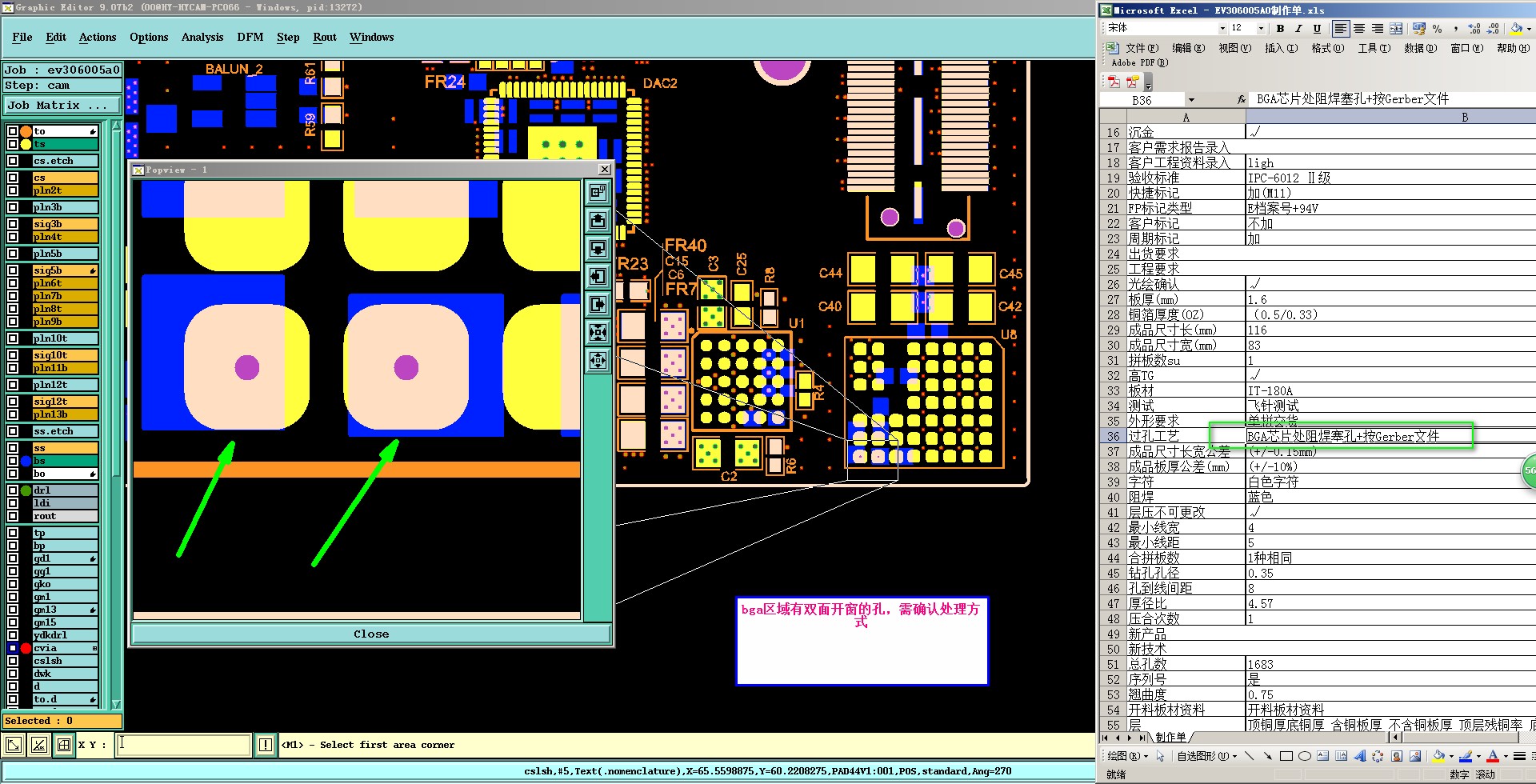Screen dimensions: 1536x784
Task: Open the Analysis menu in Graphic Editor
Action: pyautogui.click(x=202, y=38)
